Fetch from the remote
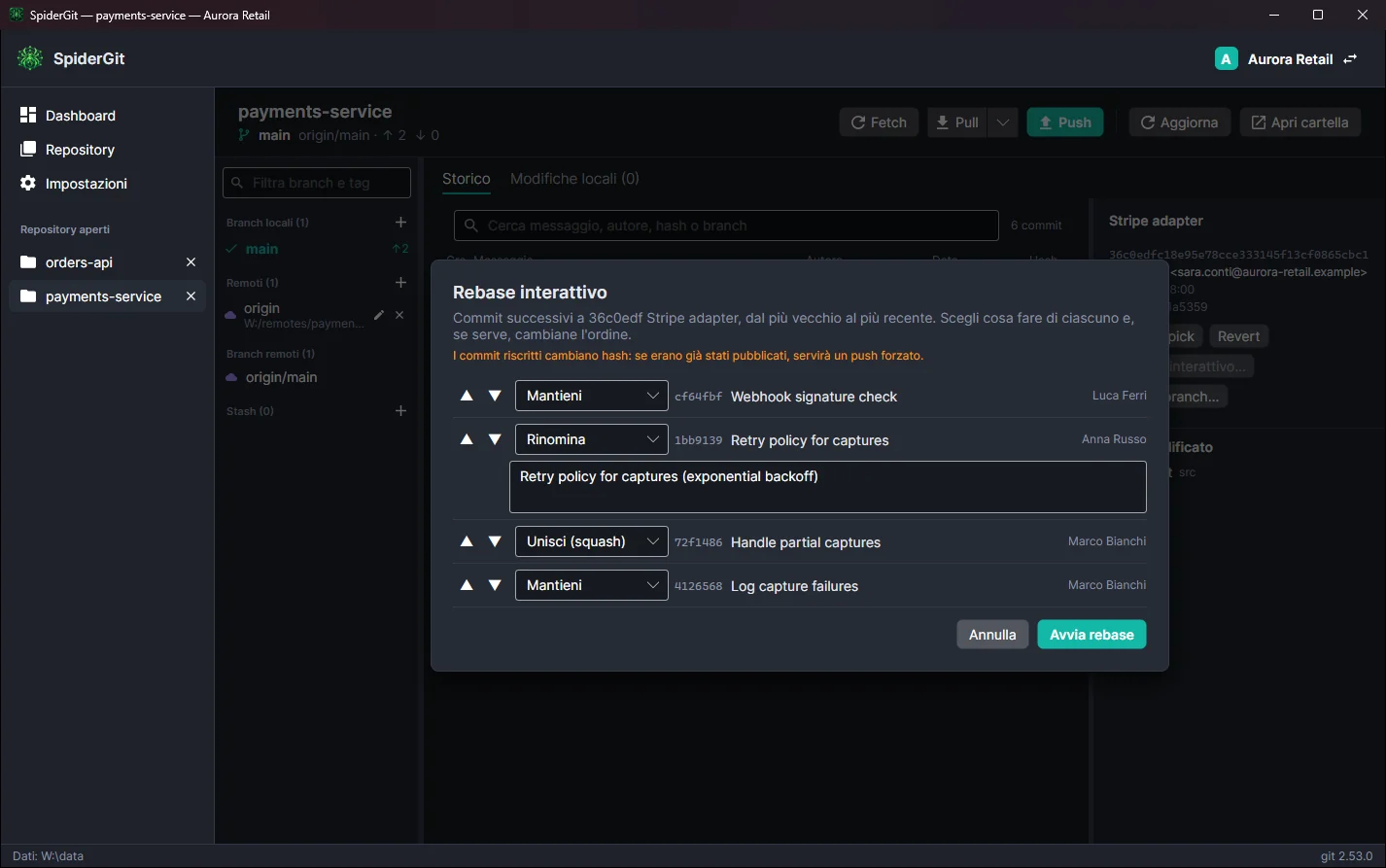Viewport: 1386px width, 868px height. (x=879, y=122)
